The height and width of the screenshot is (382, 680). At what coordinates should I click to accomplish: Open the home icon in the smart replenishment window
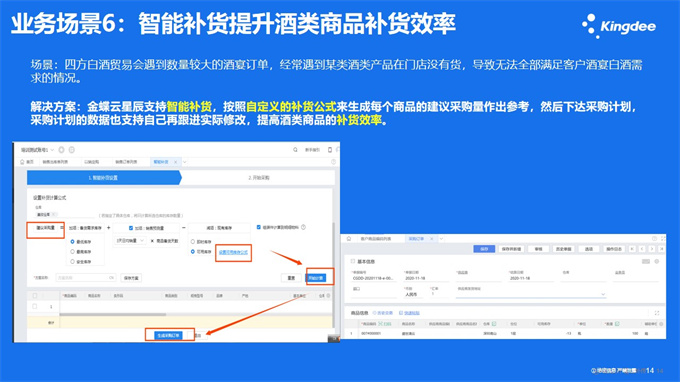22,162
